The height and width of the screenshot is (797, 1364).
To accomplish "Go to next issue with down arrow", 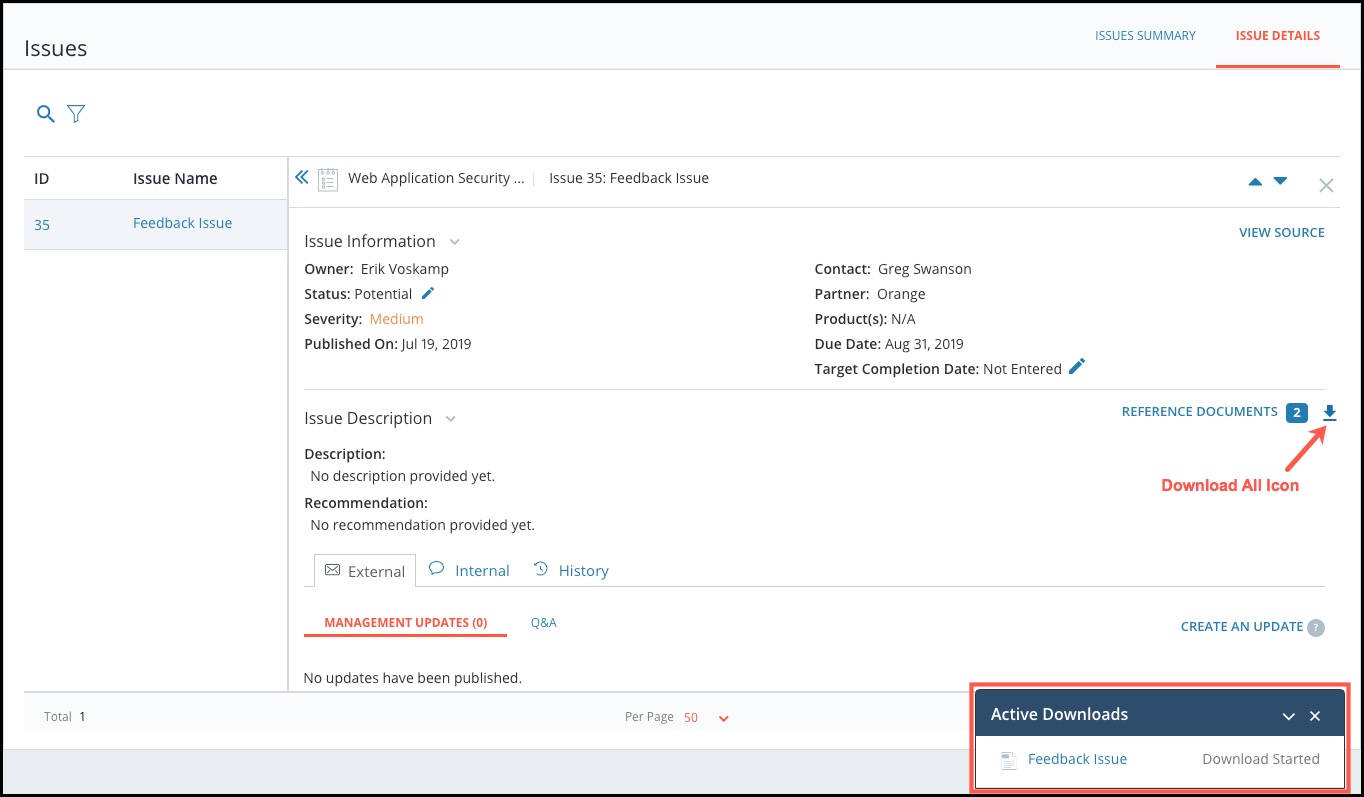I will (1280, 182).
